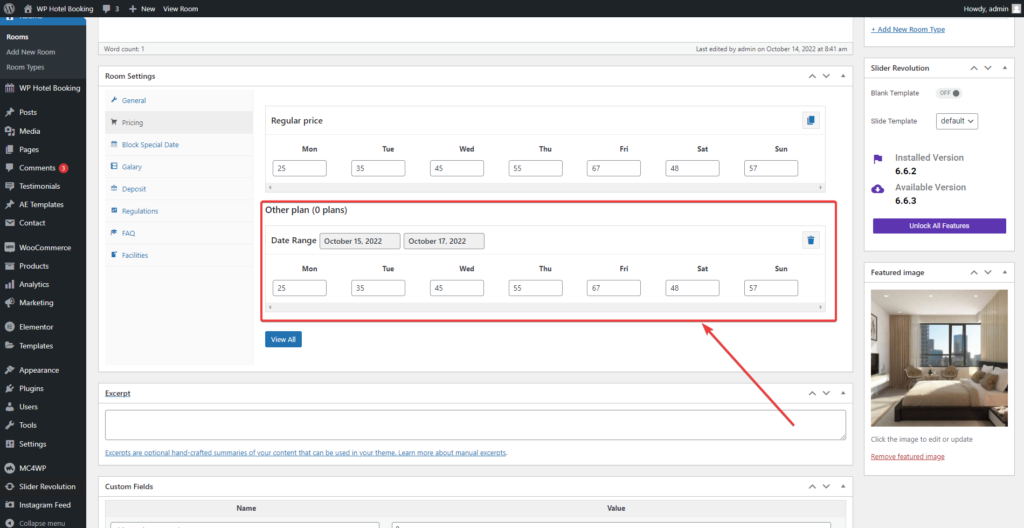Move Room Settings panel up

(x=812, y=76)
